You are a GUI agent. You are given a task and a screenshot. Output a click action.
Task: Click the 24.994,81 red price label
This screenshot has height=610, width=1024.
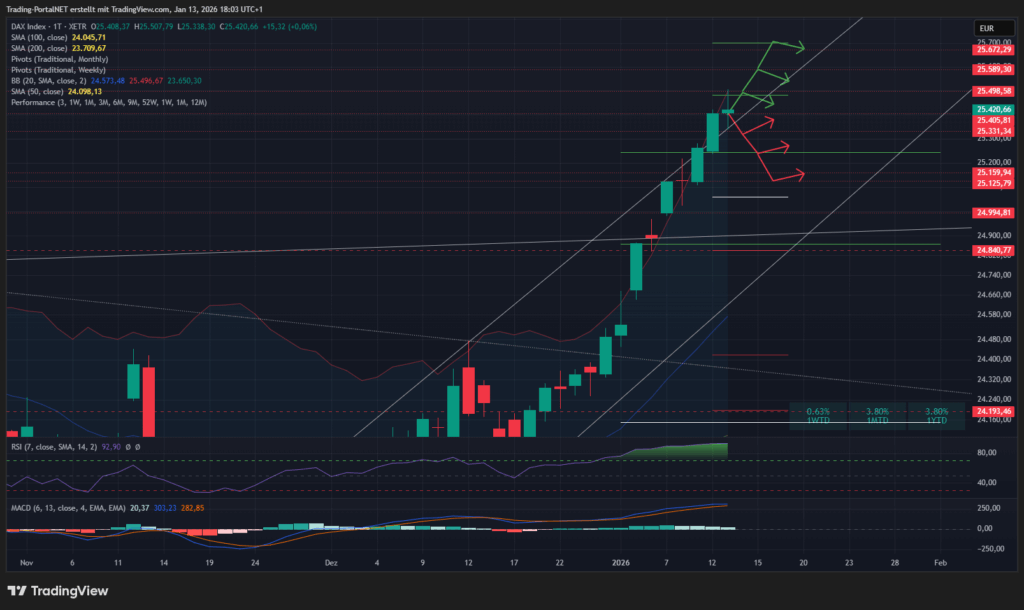tap(994, 212)
